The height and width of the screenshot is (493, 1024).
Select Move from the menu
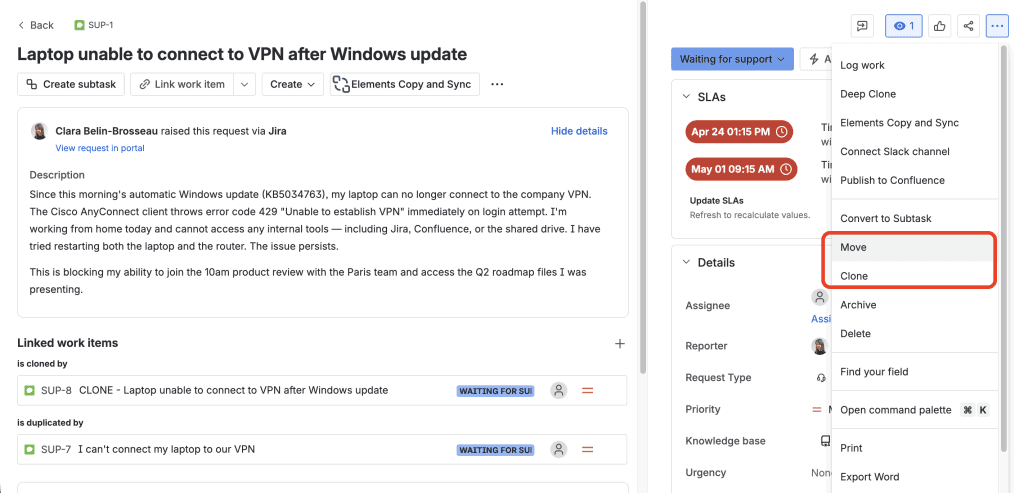[x=916, y=247]
